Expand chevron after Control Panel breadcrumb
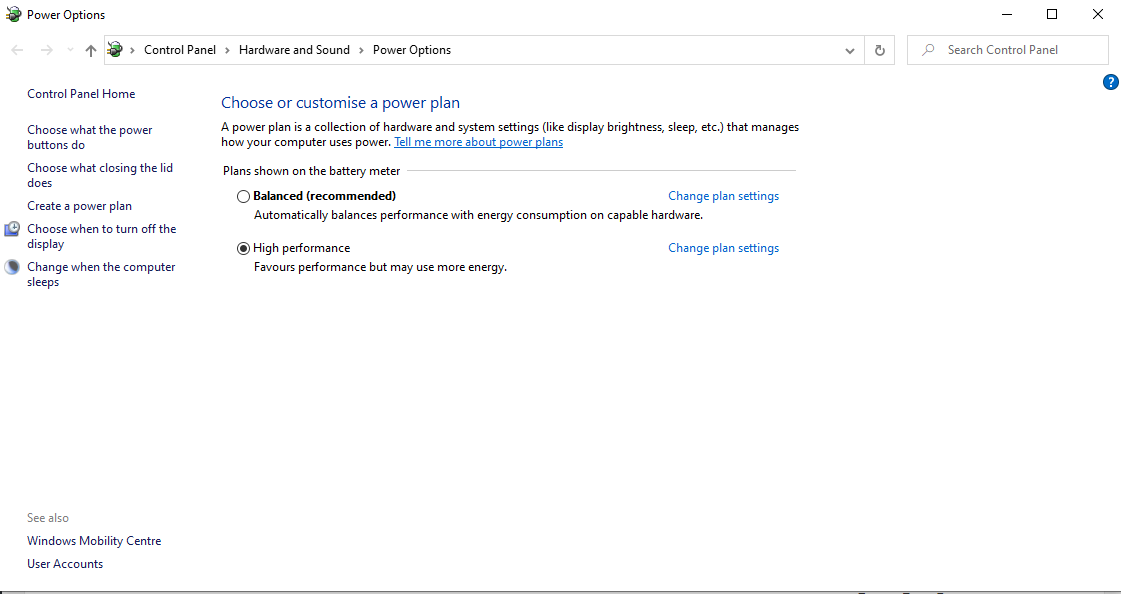Screen dimensions: 1121x594 tap(227, 50)
